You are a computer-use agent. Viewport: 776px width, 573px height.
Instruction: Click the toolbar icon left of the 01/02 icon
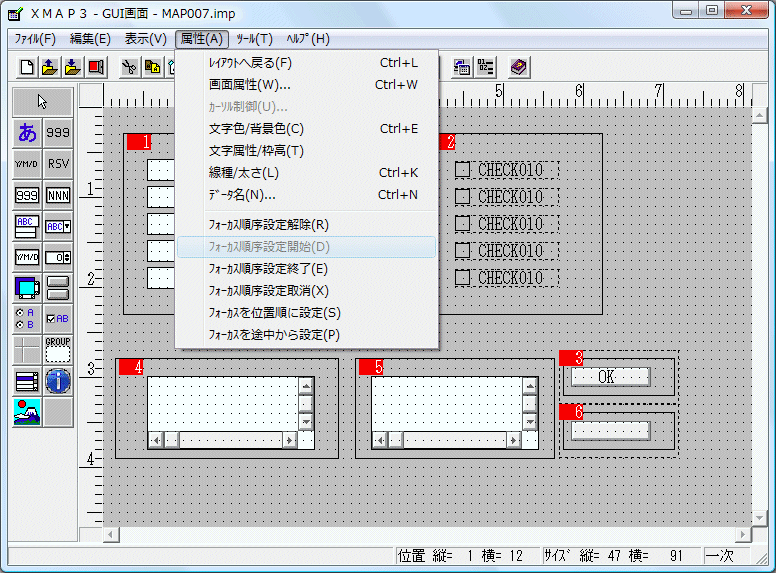click(x=462, y=67)
